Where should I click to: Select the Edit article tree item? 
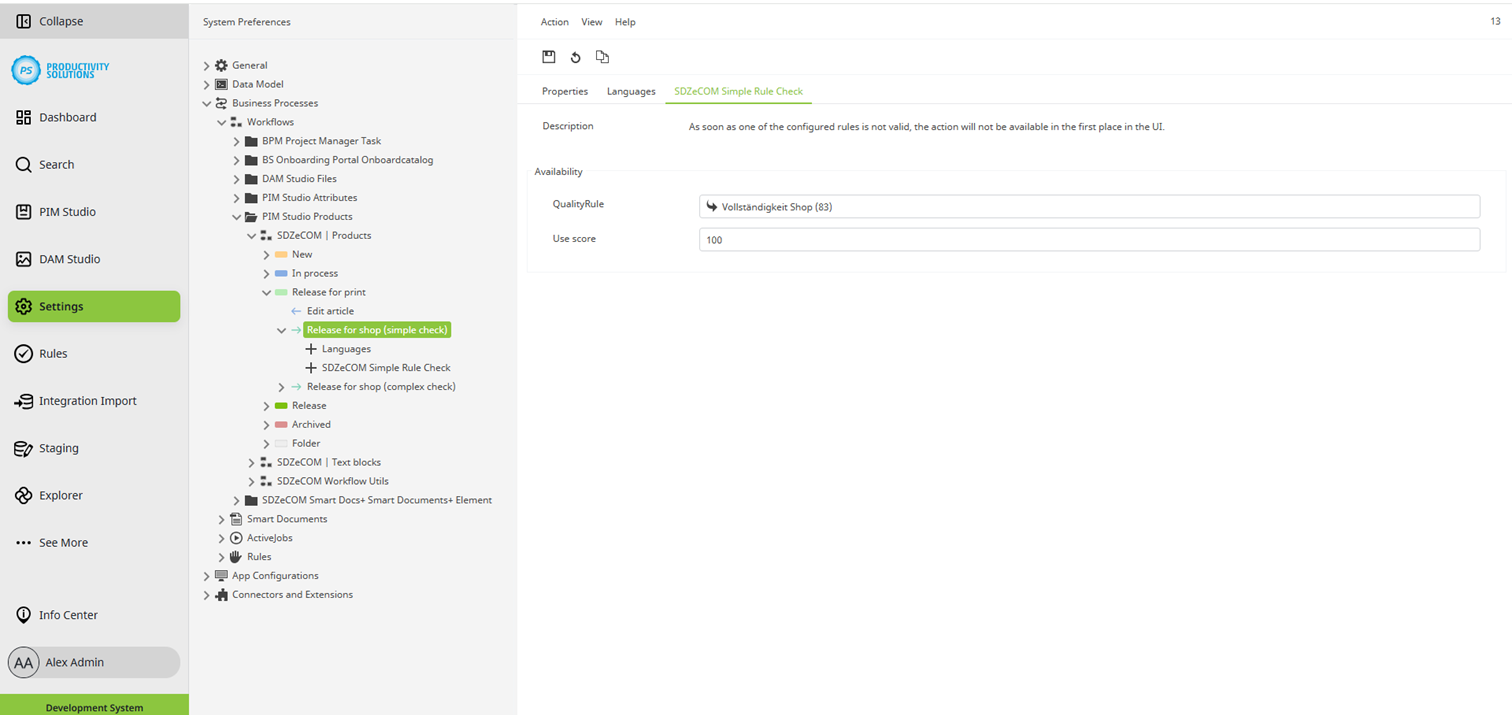click(330, 311)
